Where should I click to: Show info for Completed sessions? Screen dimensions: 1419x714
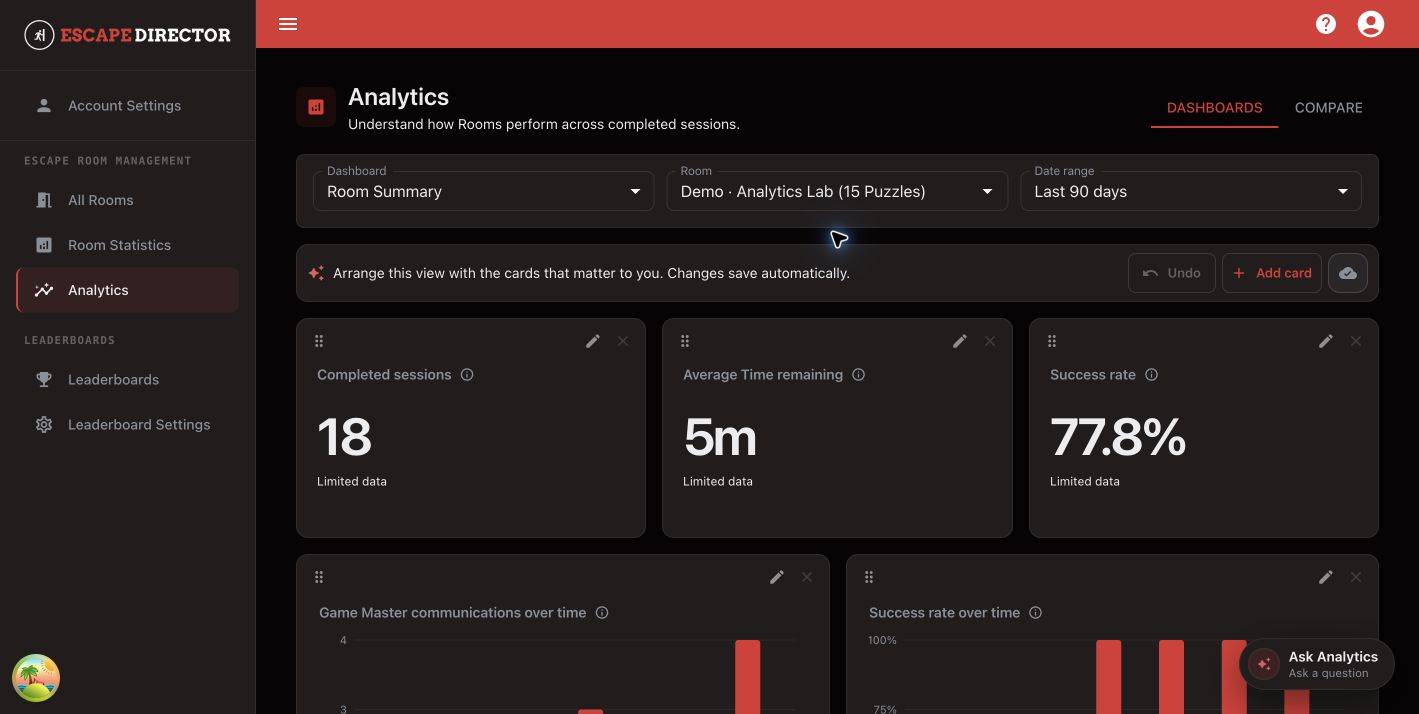(x=467, y=375)
